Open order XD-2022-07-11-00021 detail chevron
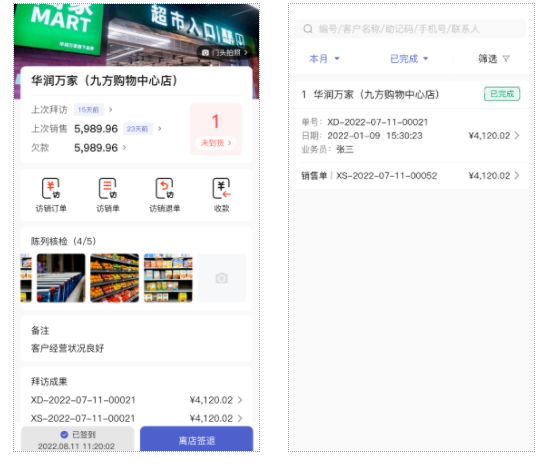 click(517, 136)
